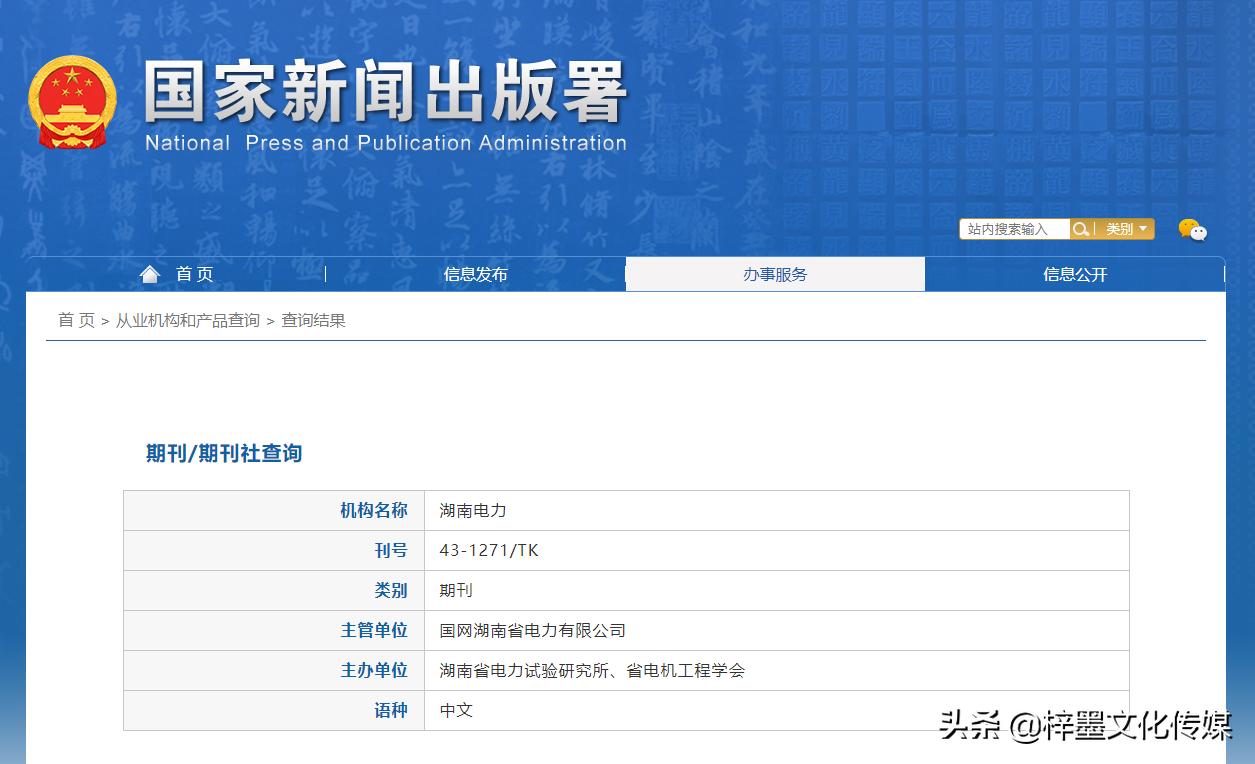This screenshot has width=1255, height=764.
Task: Click the magnifier search icon
Action: [x=1080, y=229]
